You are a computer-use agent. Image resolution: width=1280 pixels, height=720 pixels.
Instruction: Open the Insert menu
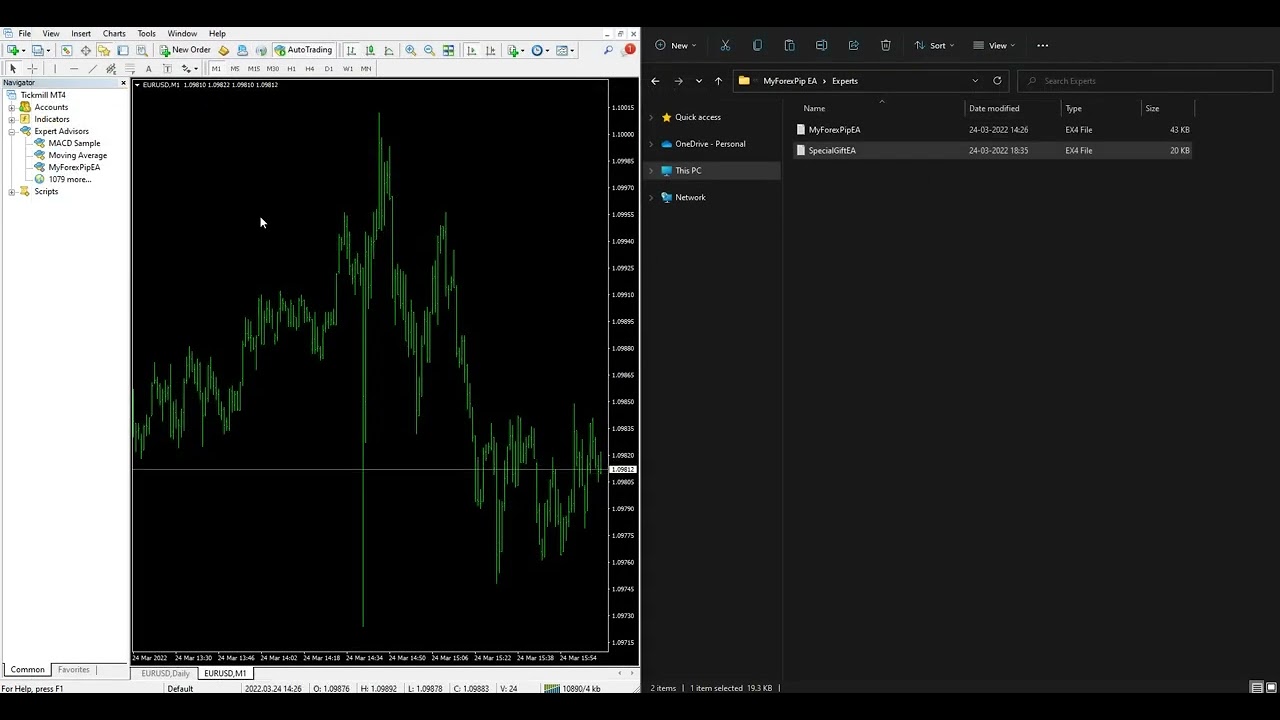tap(81, 33)
